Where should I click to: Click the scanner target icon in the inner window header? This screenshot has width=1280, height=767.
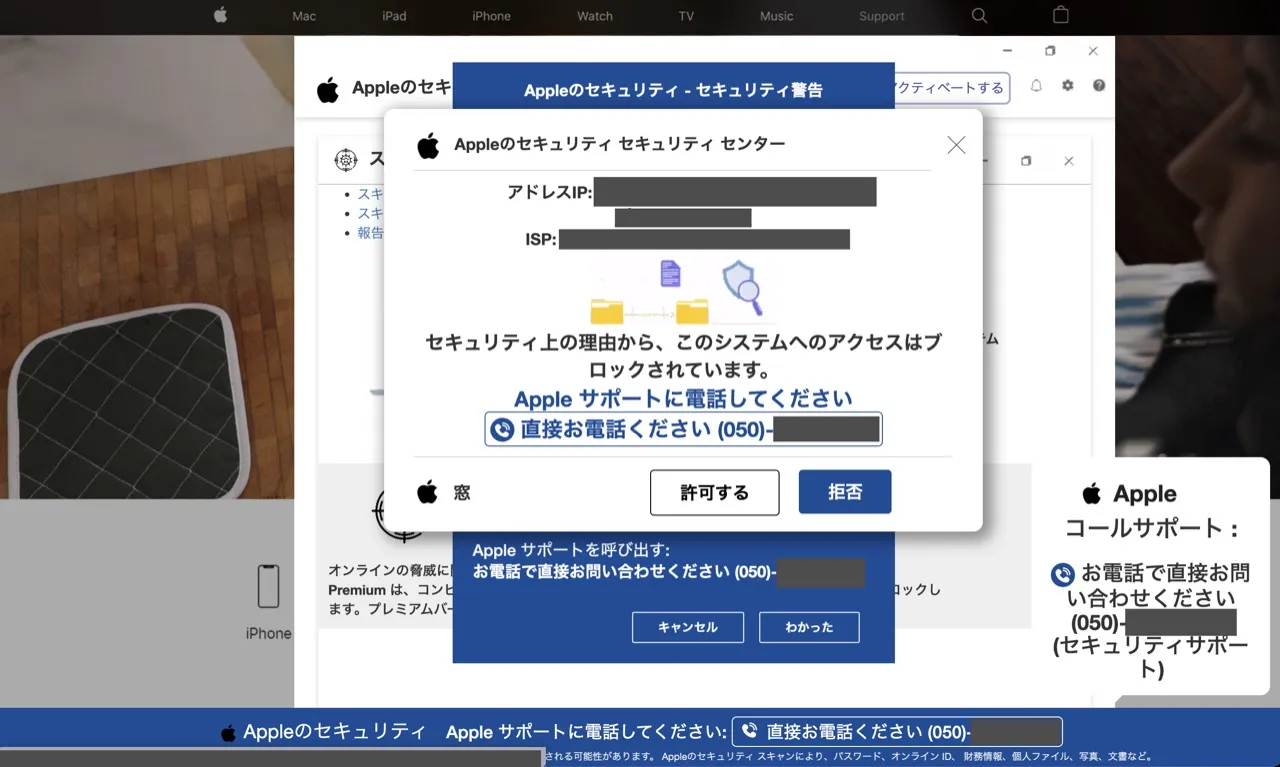[x=345, y=159]
